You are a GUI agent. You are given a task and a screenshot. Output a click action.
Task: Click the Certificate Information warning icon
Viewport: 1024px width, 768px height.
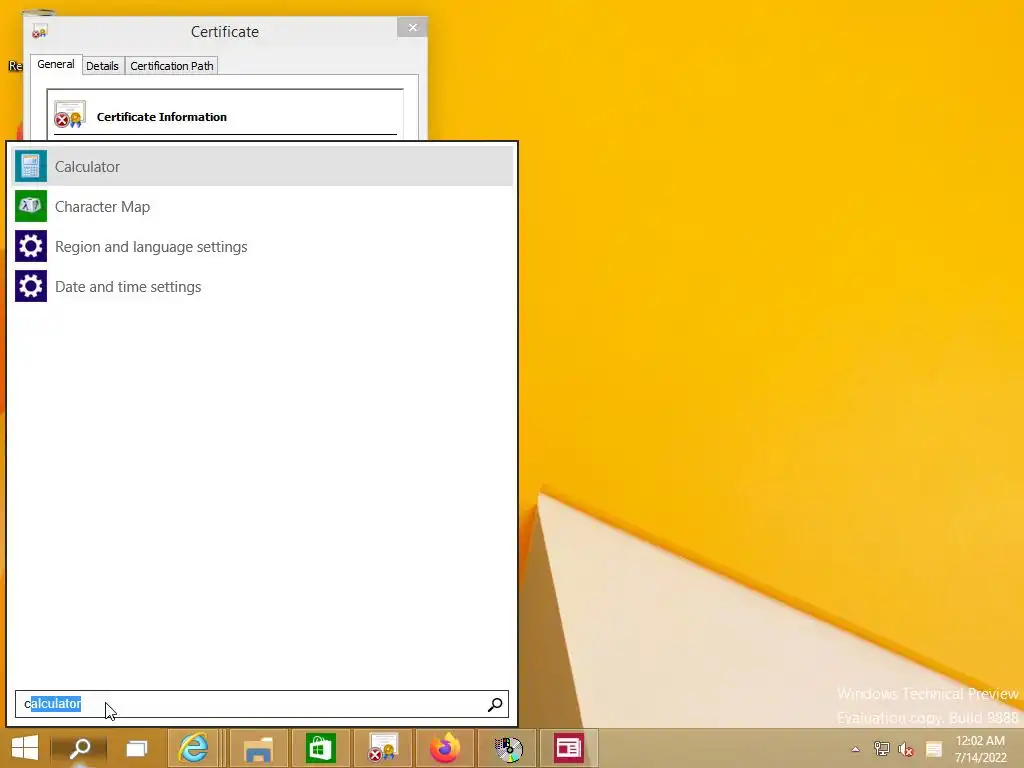coord(70,114)
